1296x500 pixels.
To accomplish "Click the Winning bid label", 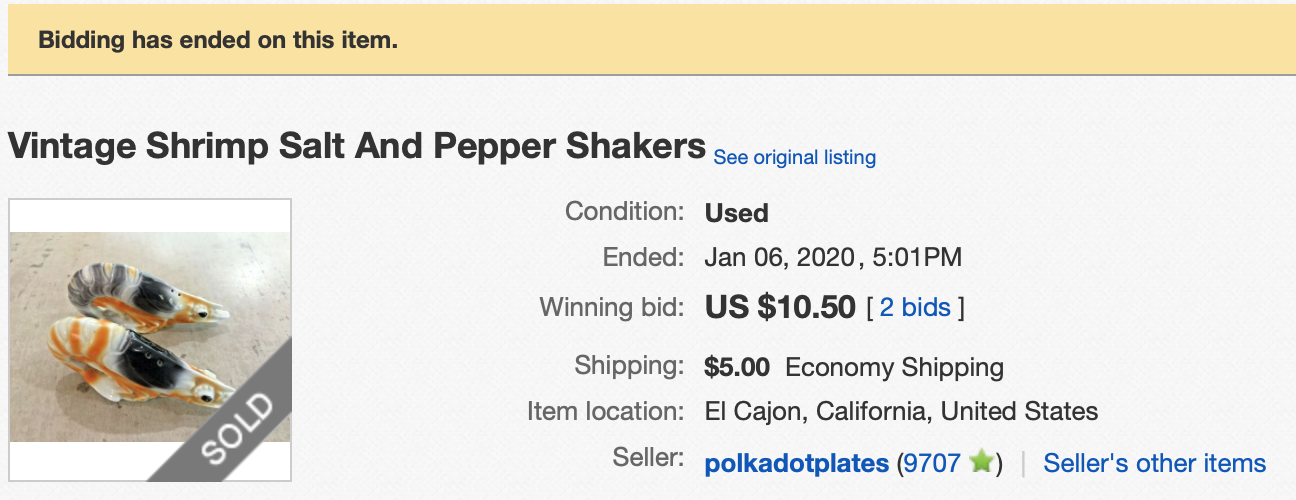I will click(x=612, y=306).
